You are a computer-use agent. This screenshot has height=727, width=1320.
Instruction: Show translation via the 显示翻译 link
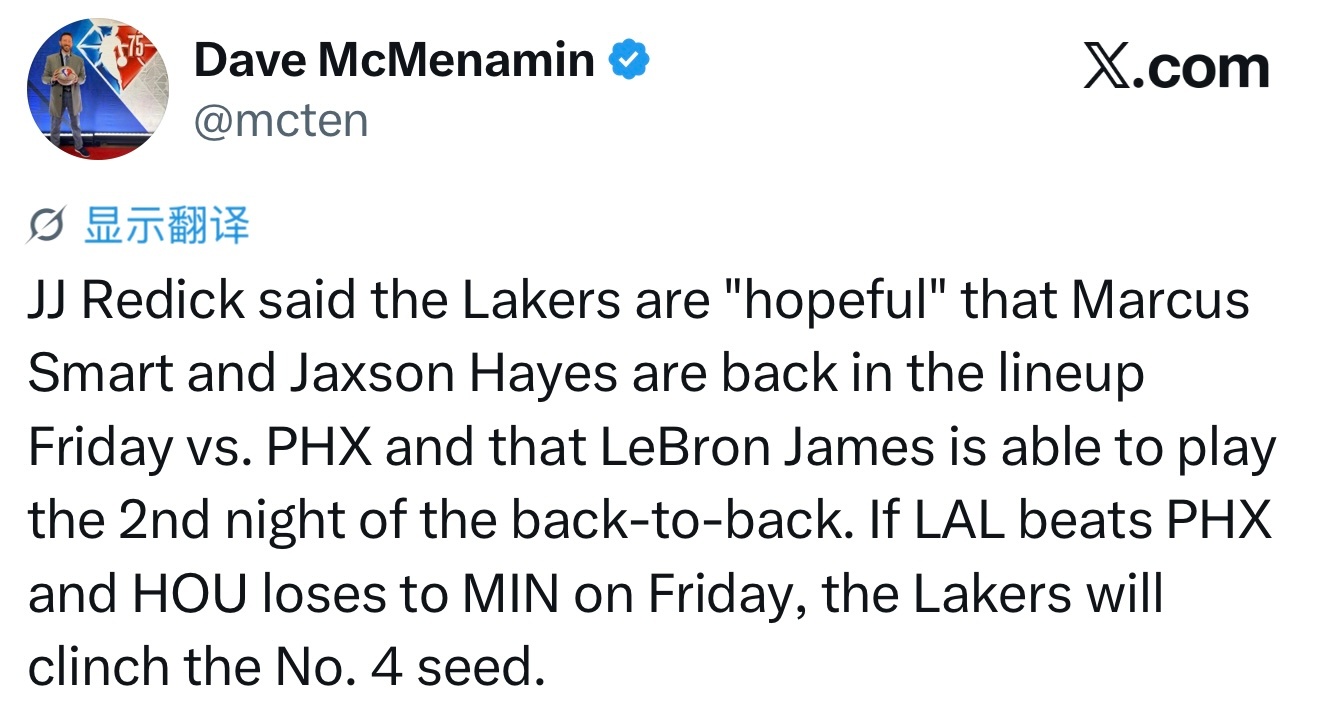click(x=166, y=227)
